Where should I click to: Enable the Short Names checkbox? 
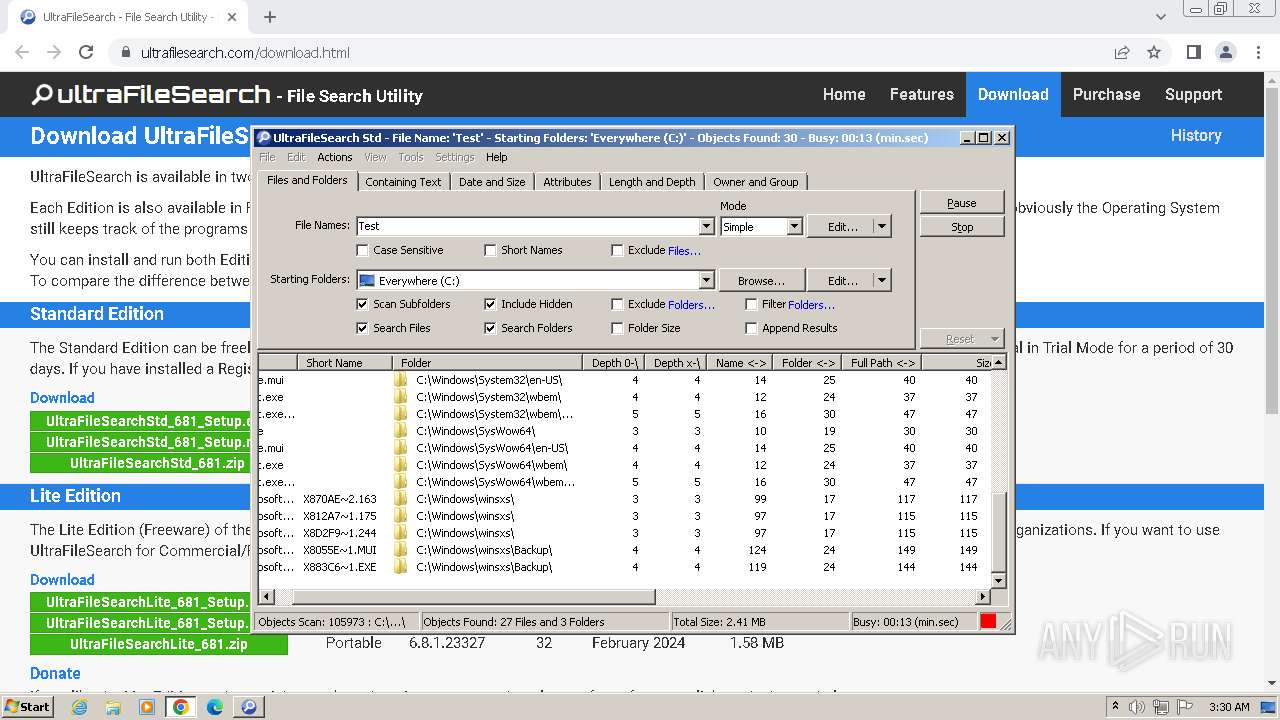[x=491, y=250]
